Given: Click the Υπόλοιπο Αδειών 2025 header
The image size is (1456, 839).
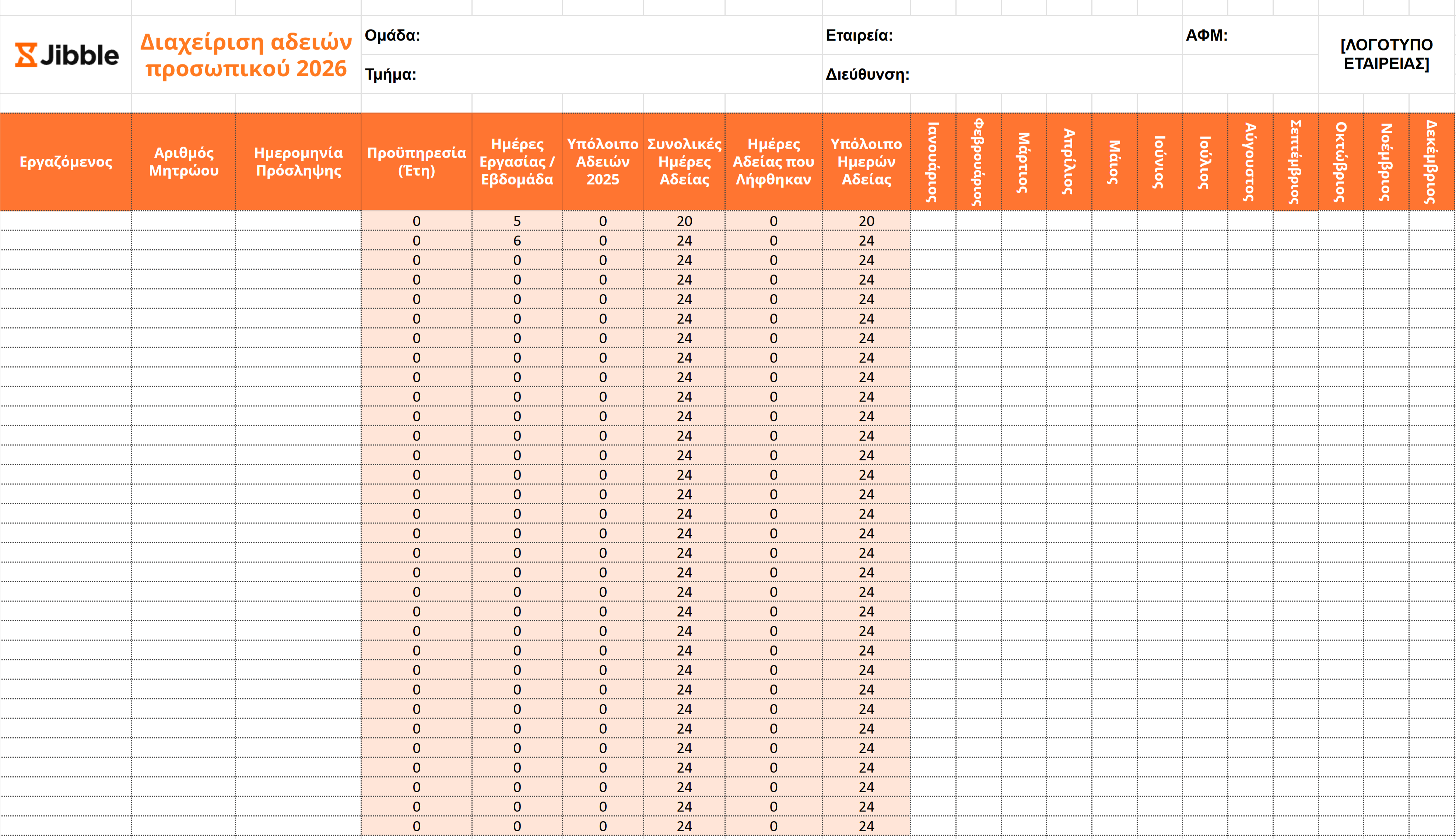Looking at the screenshot, I should [x=603, y=162].
